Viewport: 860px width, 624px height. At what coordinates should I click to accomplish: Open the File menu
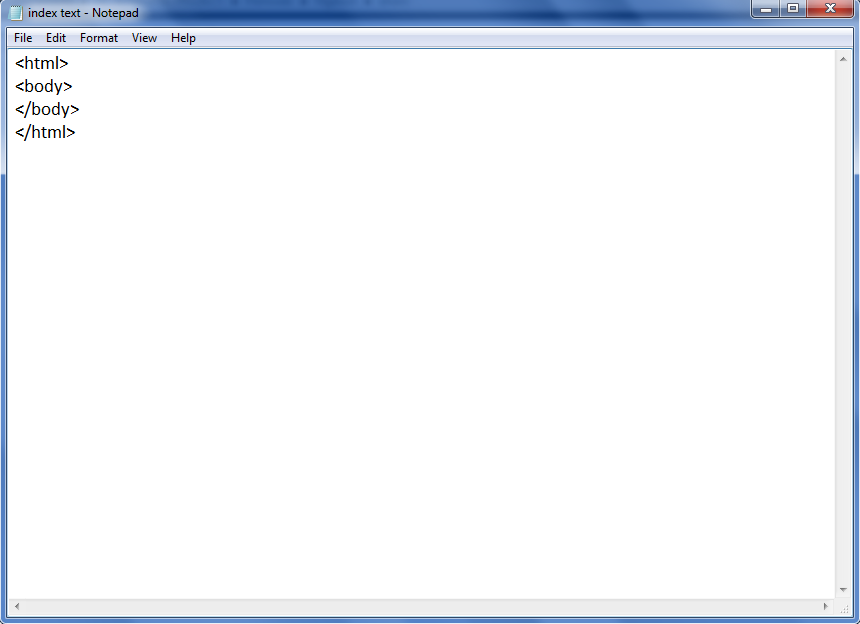point(22,38)
